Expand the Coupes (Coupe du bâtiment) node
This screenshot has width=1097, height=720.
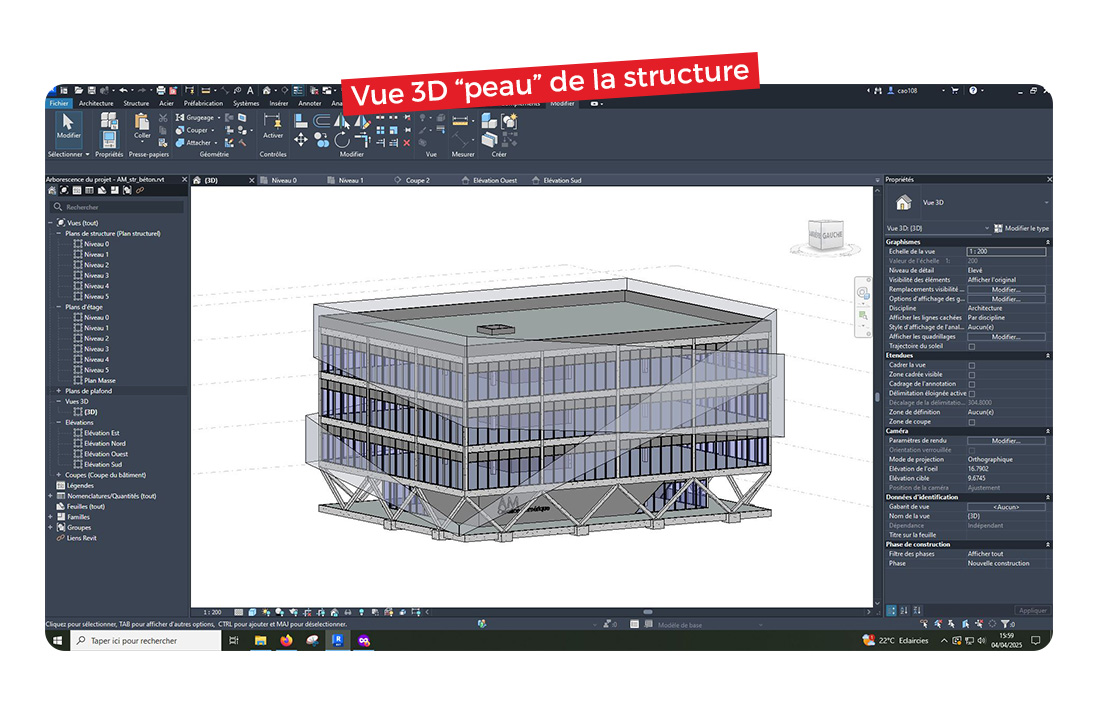click(59, 474)
